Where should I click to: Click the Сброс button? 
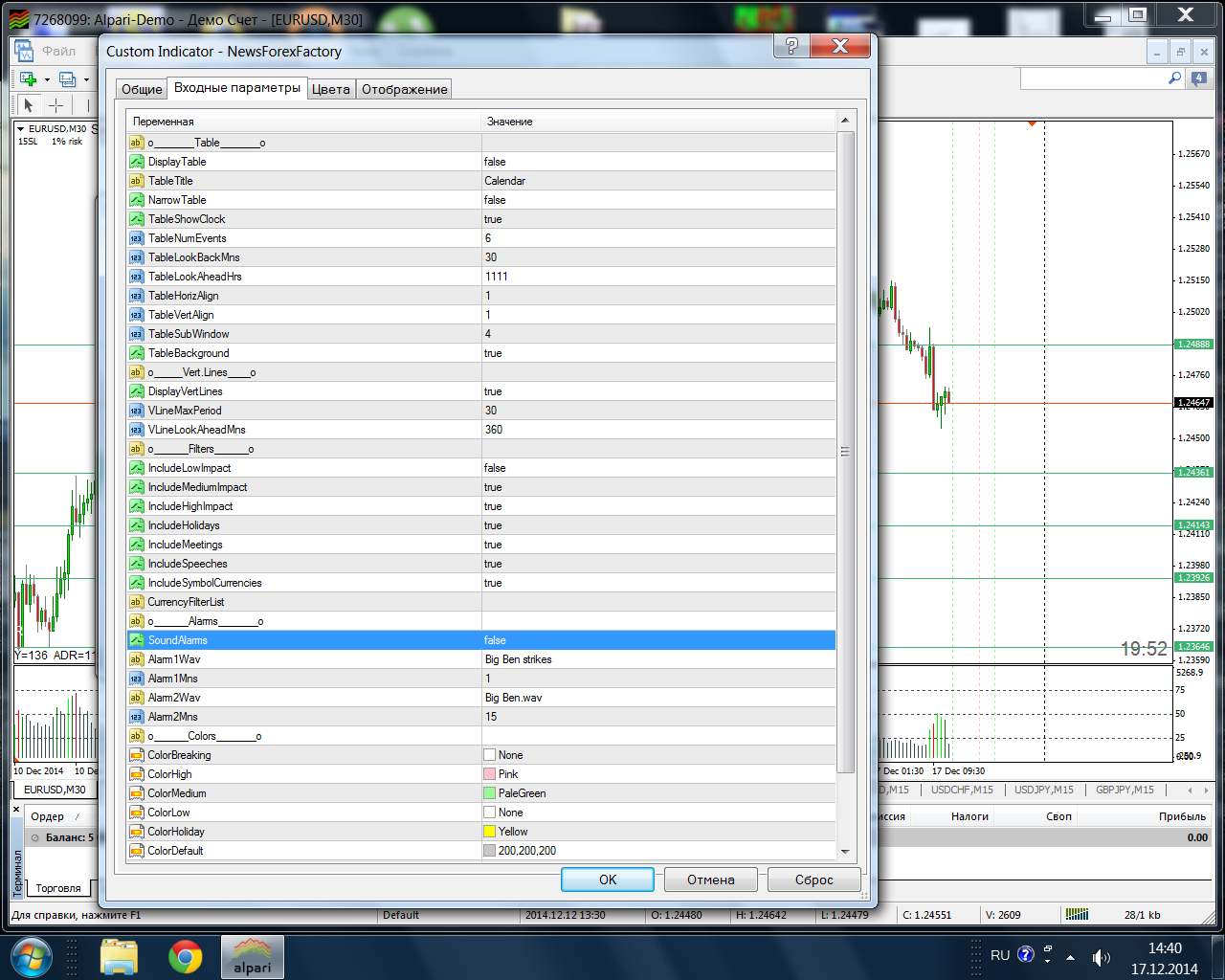[x=814, y=880]
